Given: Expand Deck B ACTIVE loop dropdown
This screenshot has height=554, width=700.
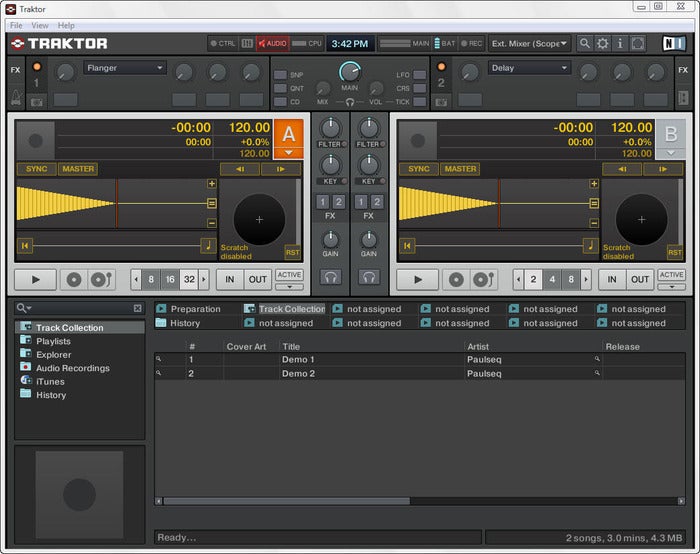Looking at the screenshot, I should point(671,287).
